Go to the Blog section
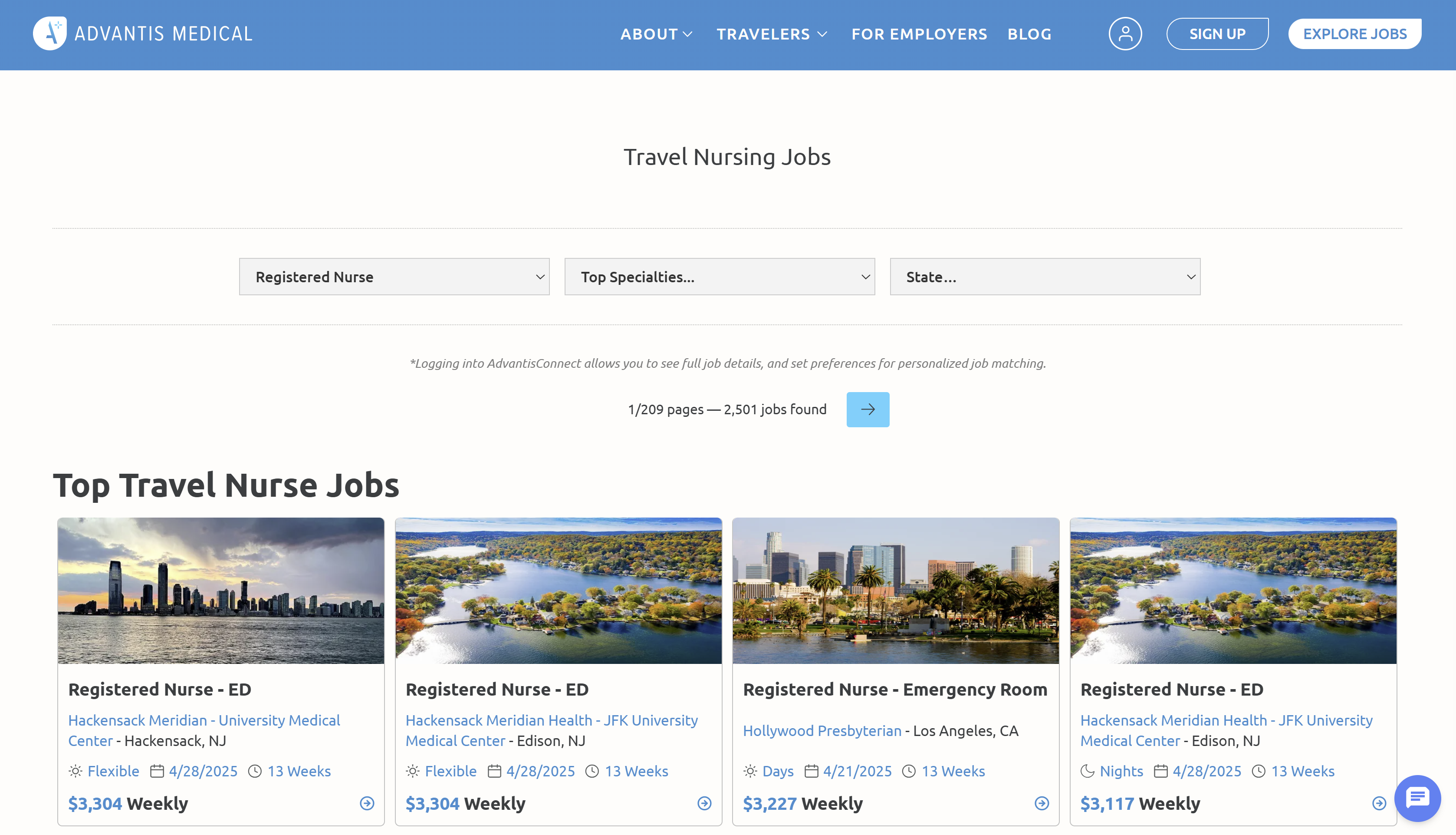 click(x=1029, y=34)
